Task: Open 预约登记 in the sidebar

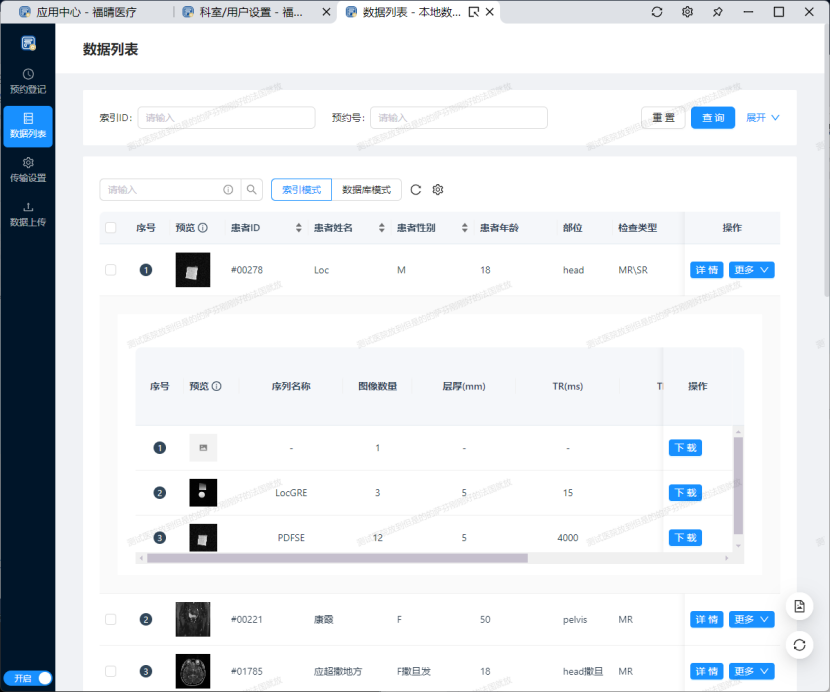Action: tap(27, 80)
